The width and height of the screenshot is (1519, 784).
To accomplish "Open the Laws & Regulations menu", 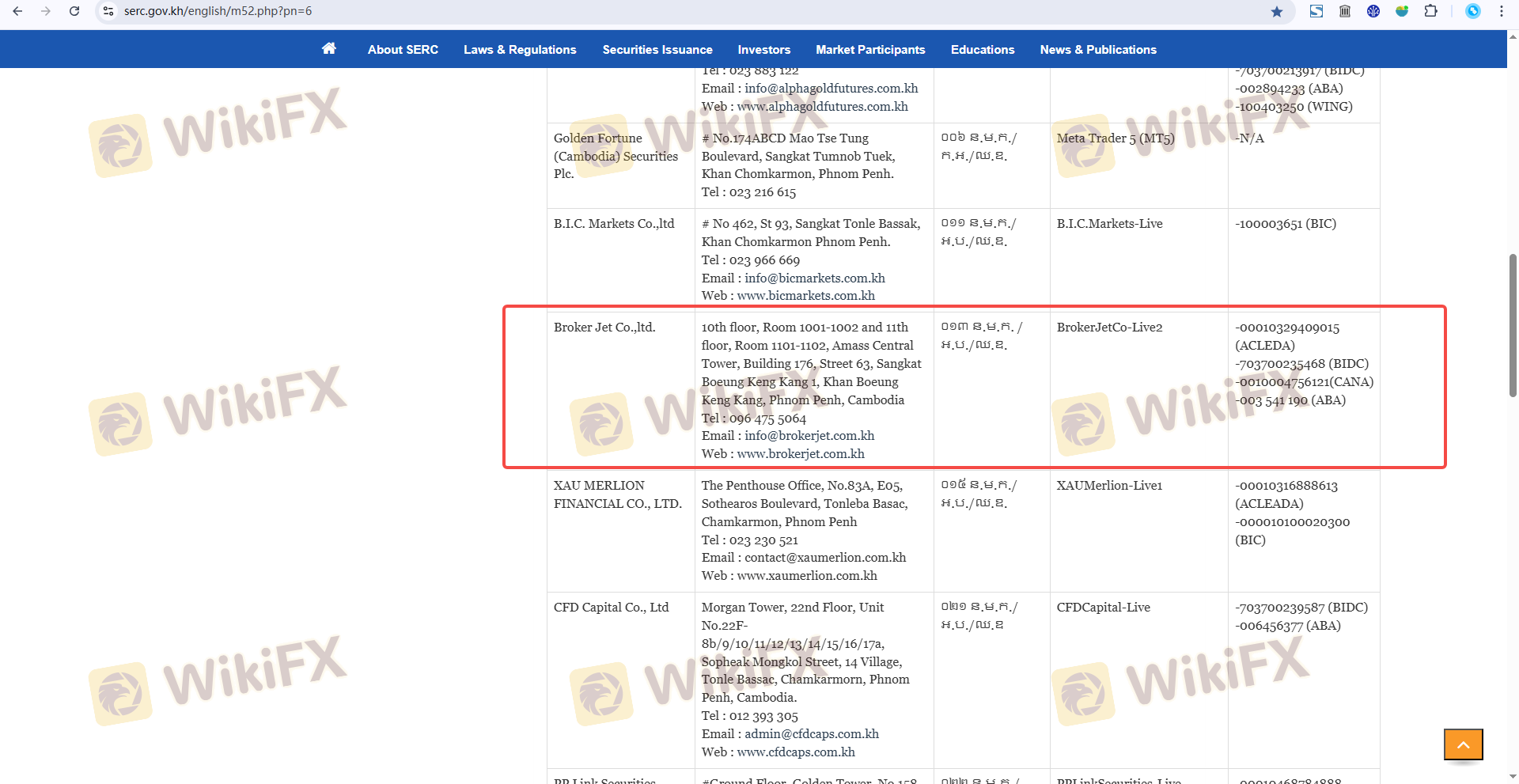I will pos(520,50).
